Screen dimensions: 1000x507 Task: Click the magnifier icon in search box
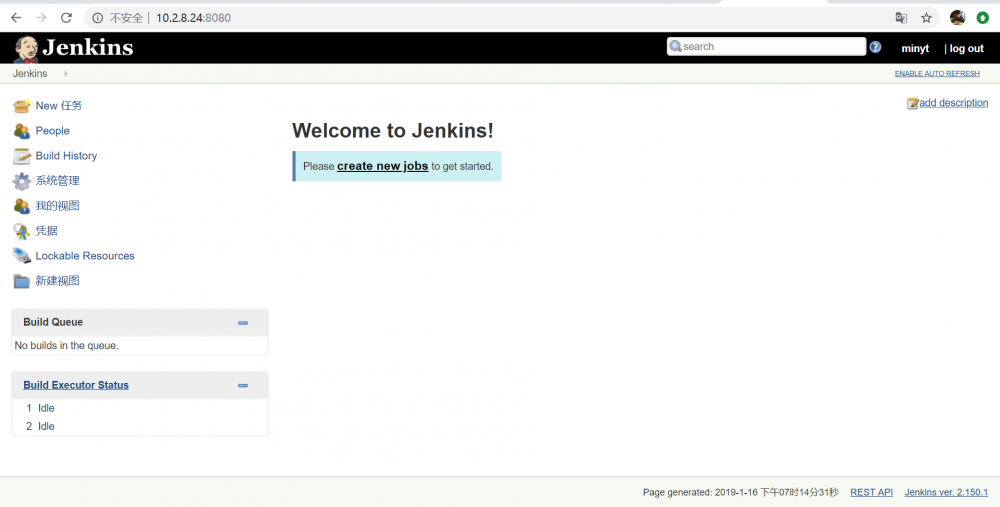click(675, 46)
